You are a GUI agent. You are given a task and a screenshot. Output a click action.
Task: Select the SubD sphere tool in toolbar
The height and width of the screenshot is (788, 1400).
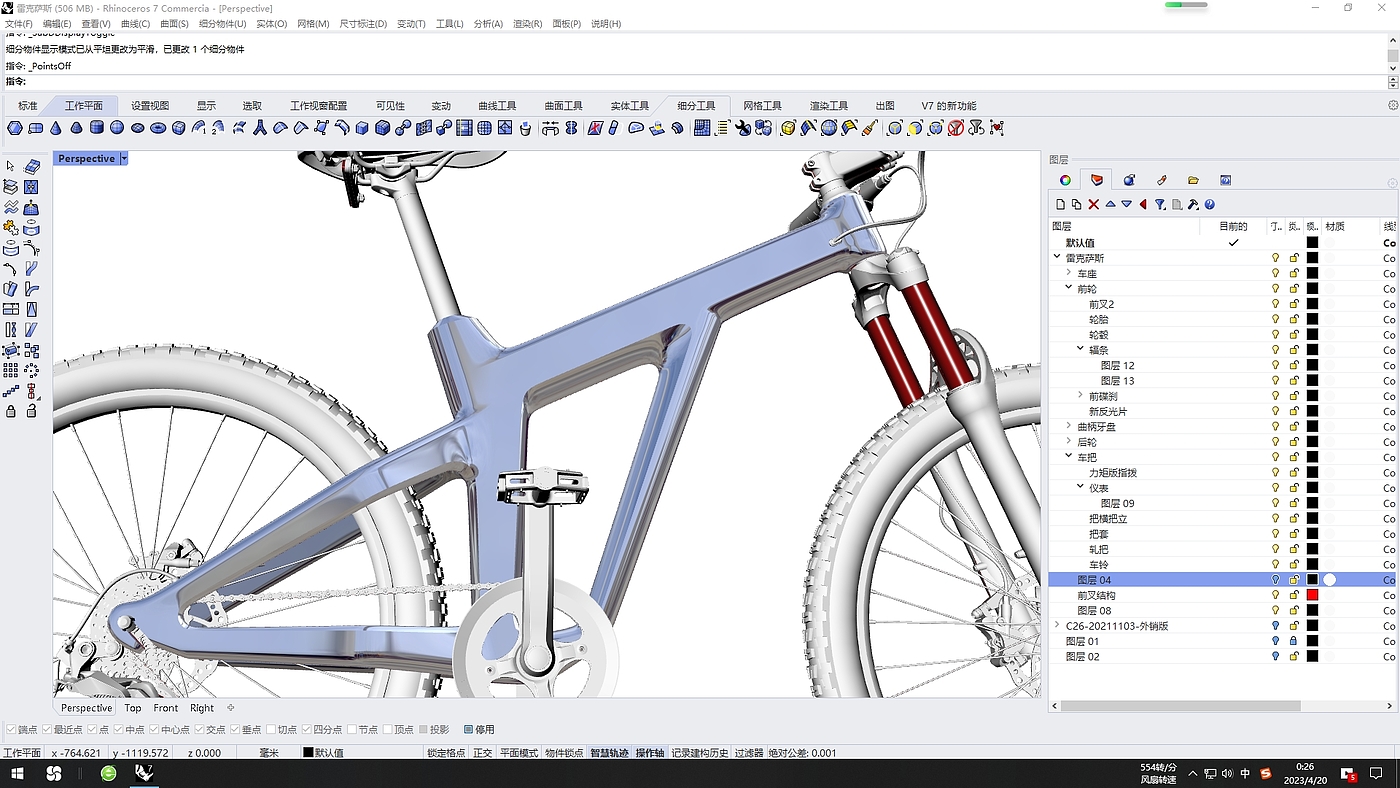117,128
